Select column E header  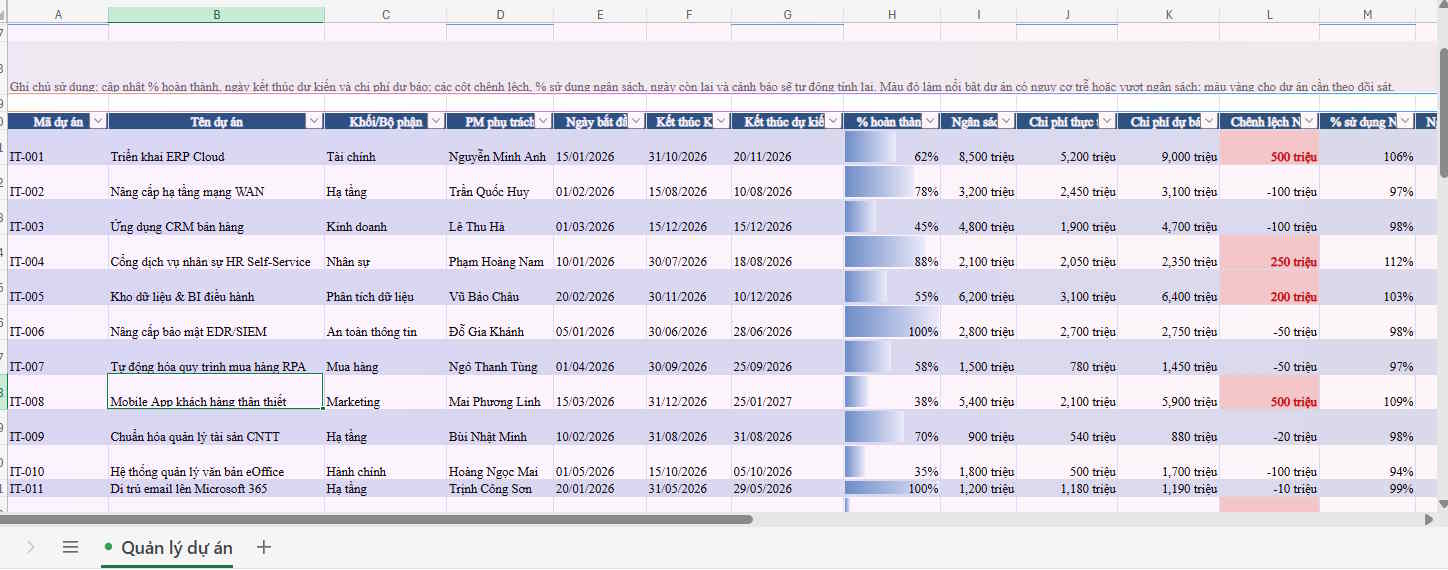(600, 15)
